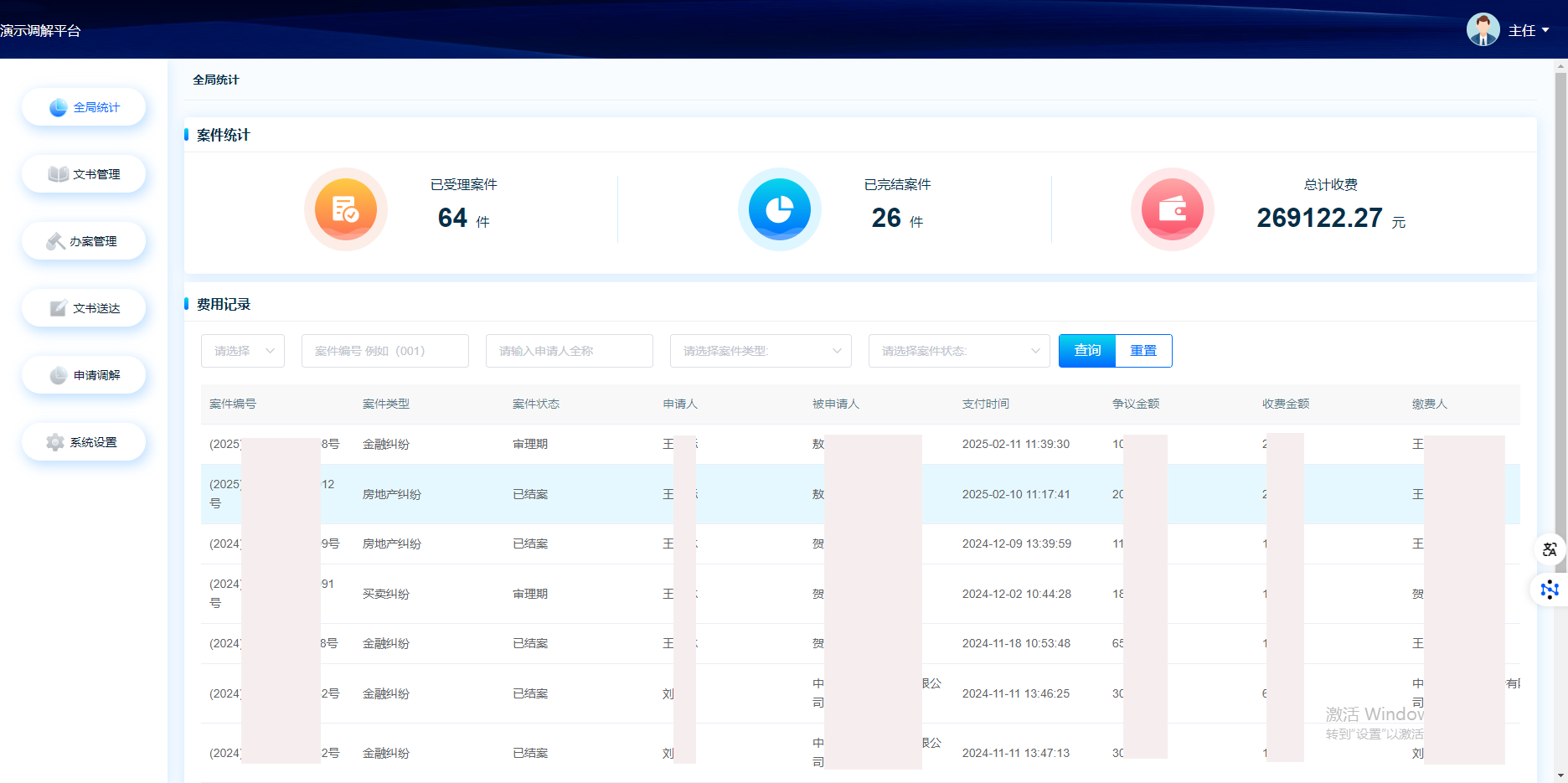Click the 申请调解 sidebar icon
The height and width of the screenshot is (783, 1568).
coord(58,375)
